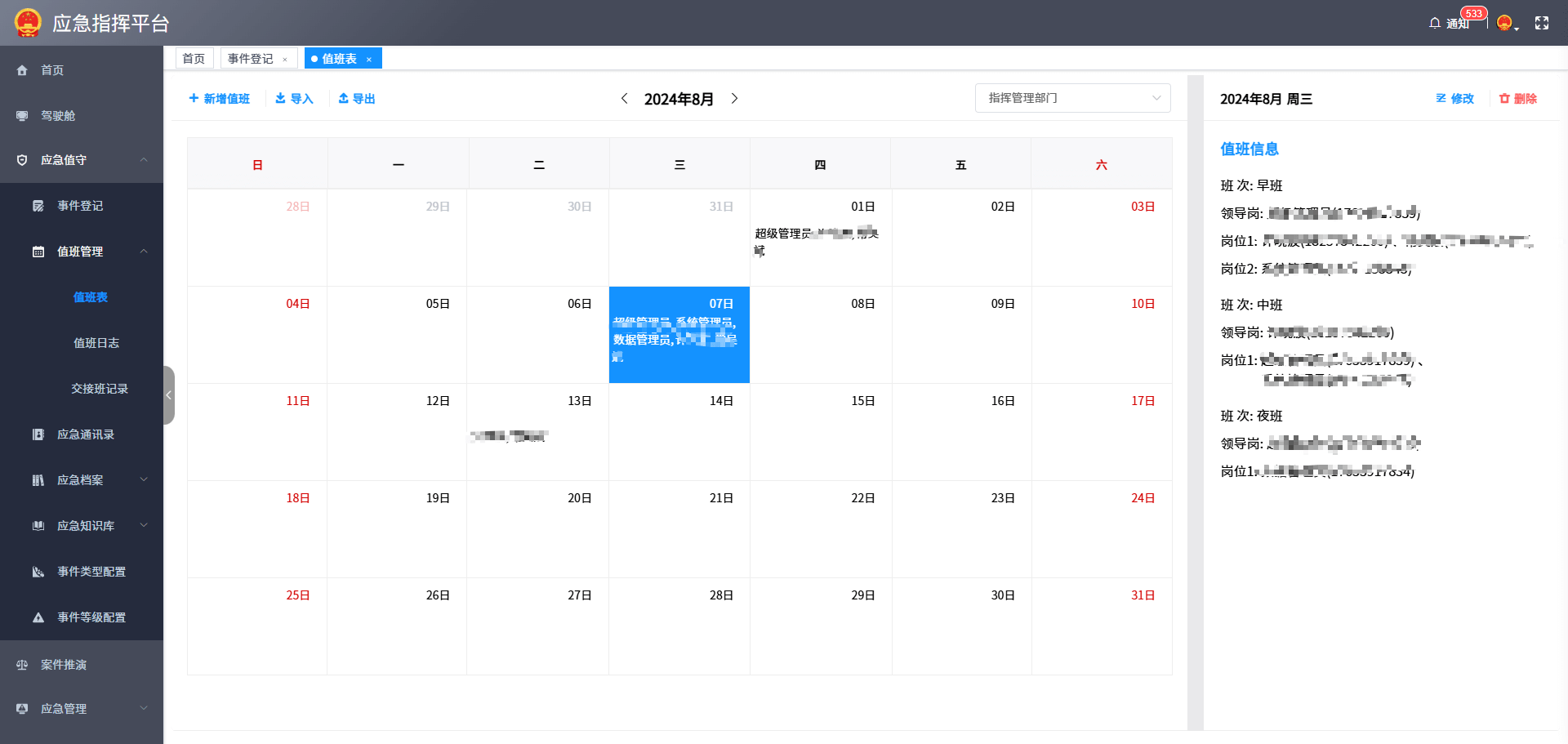Click the 导入 import button
The width and height of the screenshot is (1568, 744).
[x=294, y=99]
